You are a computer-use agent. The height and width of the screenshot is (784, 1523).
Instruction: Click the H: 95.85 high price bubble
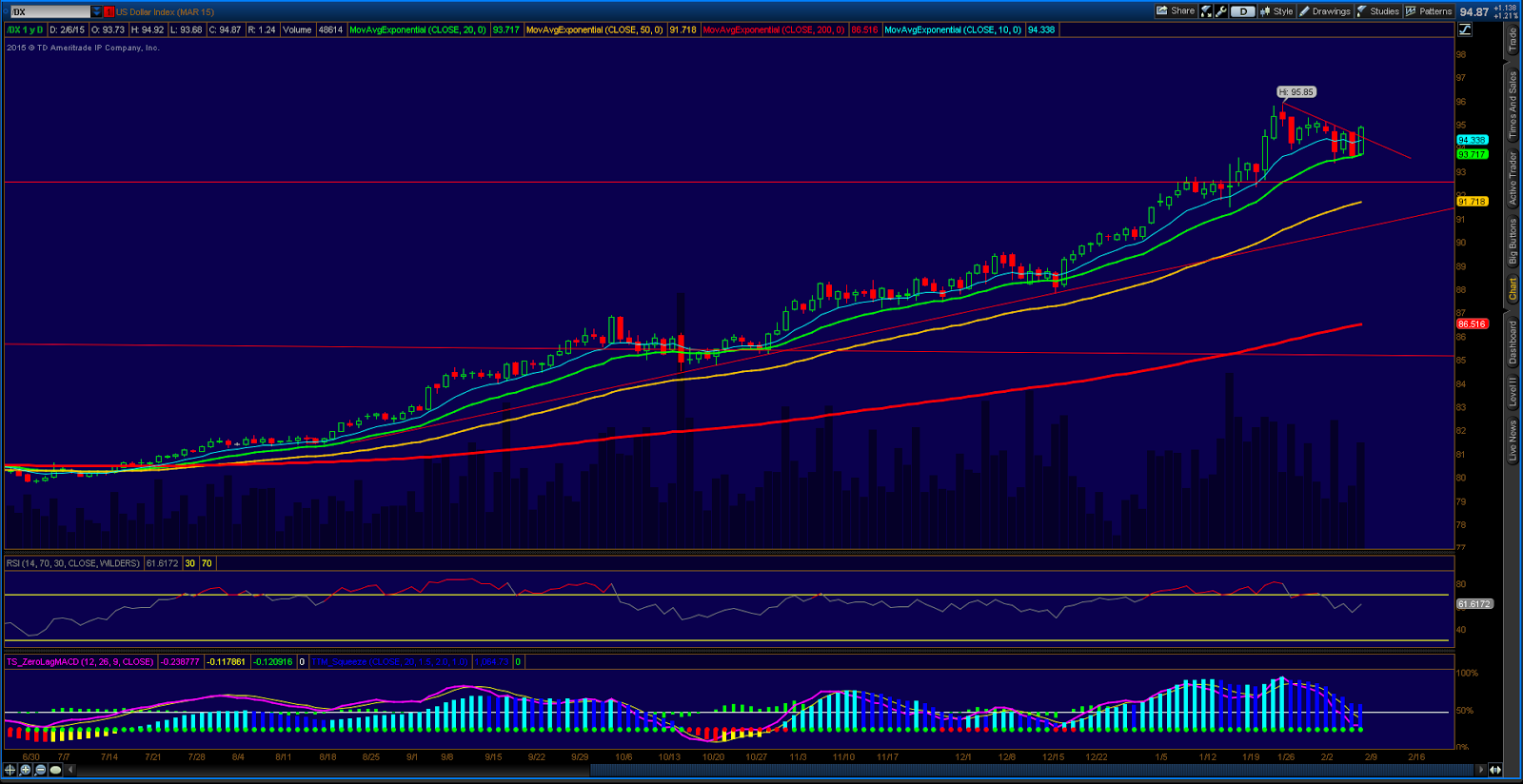[x=1296, y=92]
